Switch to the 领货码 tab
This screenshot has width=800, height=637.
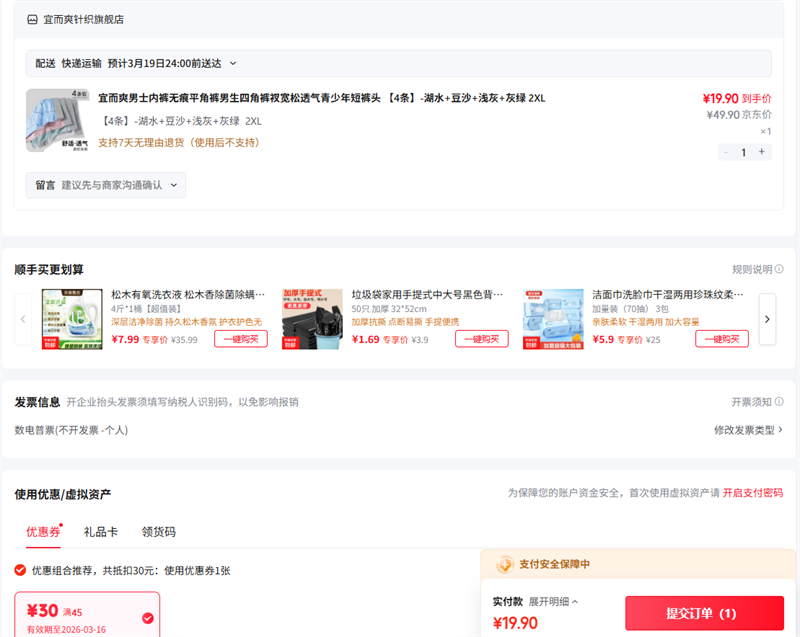[158, 532]
